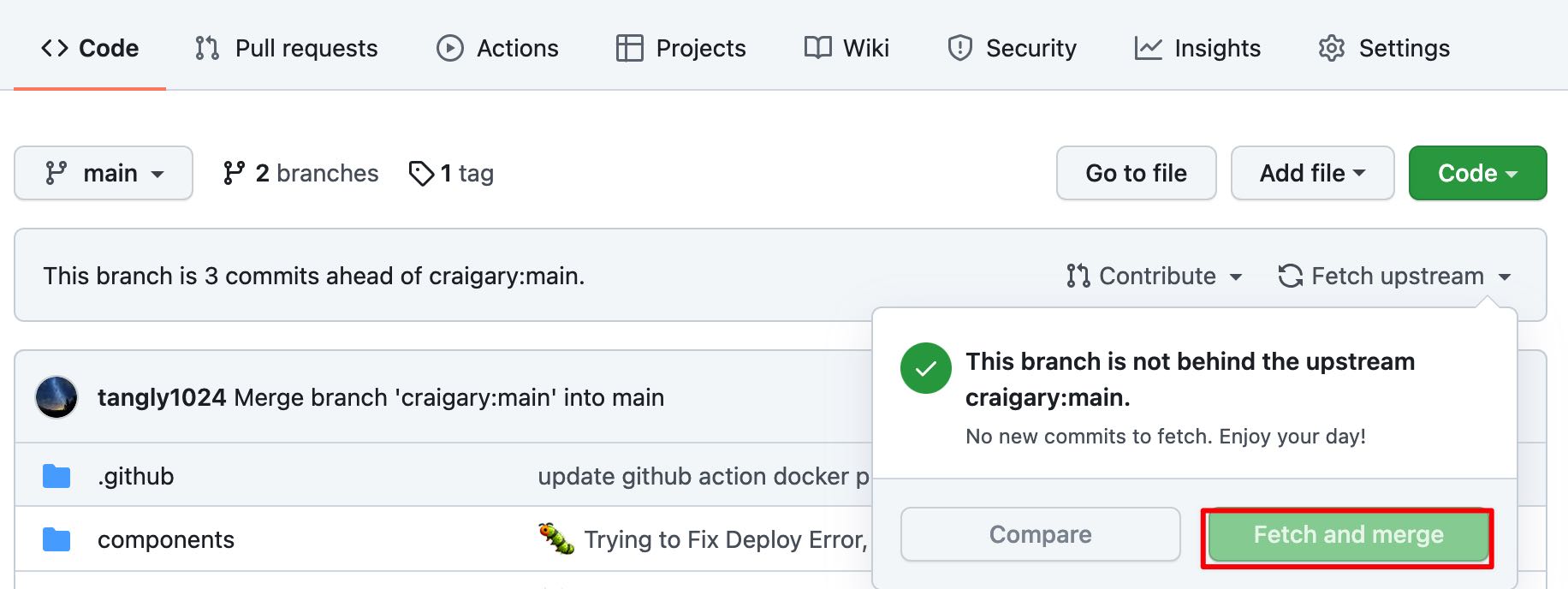Click the sync icon beside Fetch upstream
Screen dimensions: 1568x589
point(1290,276)
